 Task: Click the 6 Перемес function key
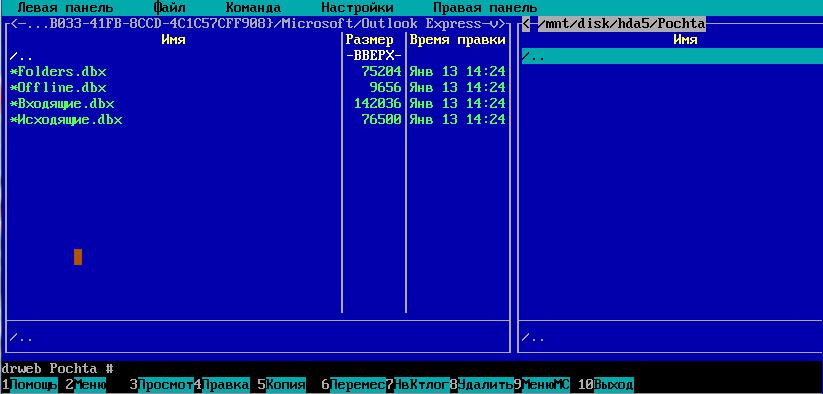(353, 385)
